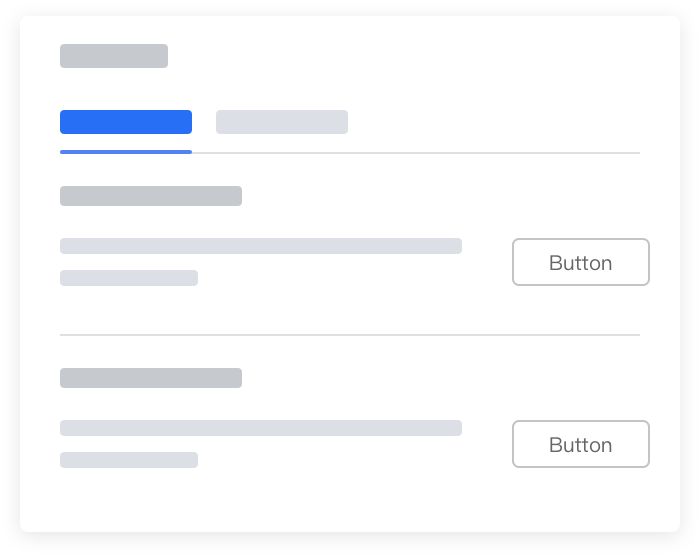Click the empty white area below the second section
The height and width of the screenshot is (556, 700).
click(350, 500)
